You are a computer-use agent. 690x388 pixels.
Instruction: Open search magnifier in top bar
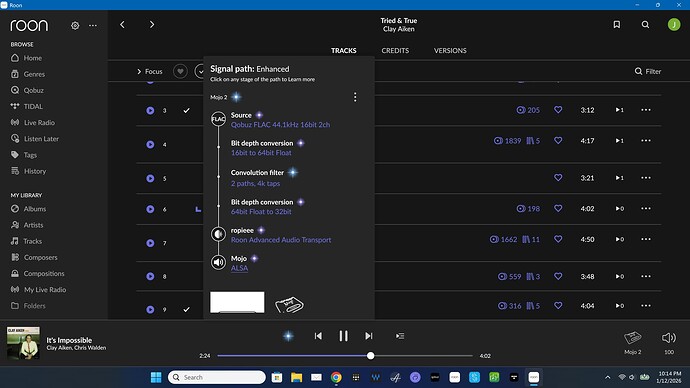[x=645, y=25]
